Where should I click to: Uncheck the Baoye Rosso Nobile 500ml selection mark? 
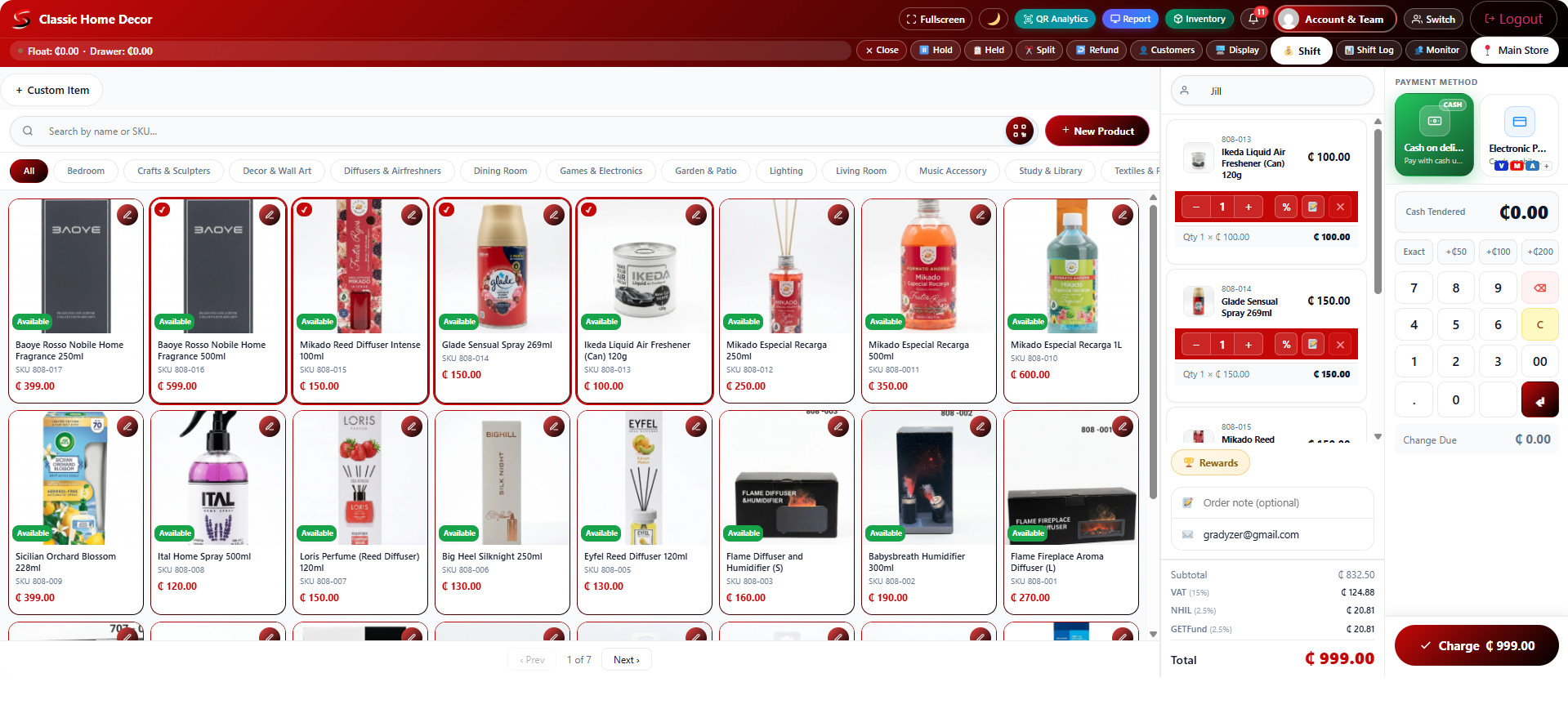(x=163, y=210)
